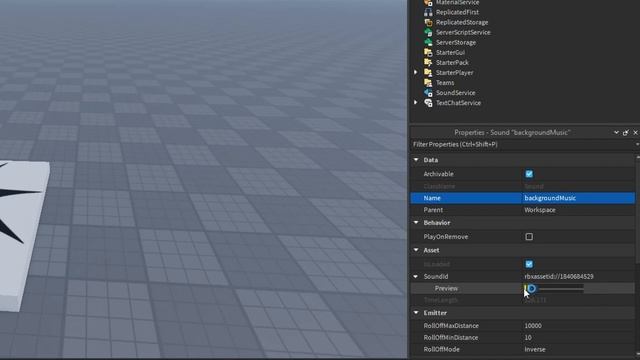Click the Preview playback slider track
Screen dimensions: 640x360
pyautogui.click(x=559, y=289)
